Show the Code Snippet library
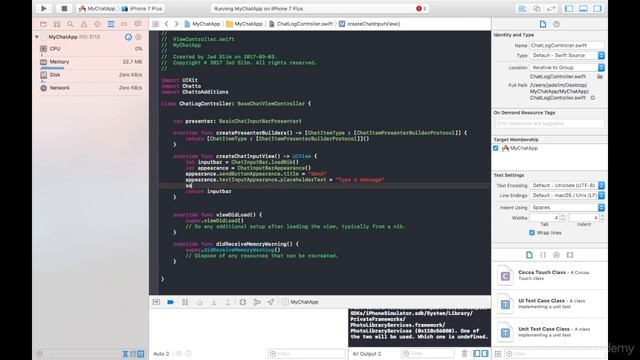640x360 pixels. click(x=543, y=255)
